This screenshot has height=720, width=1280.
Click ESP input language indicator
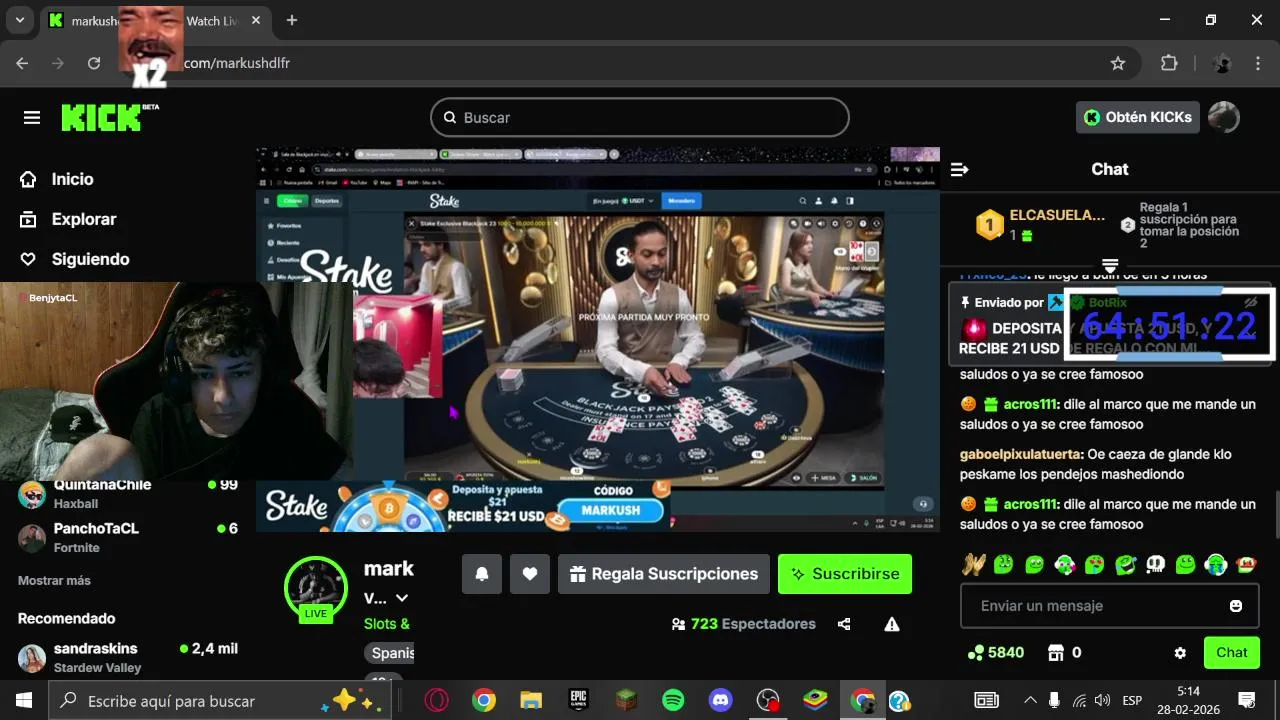(1132, 700)
